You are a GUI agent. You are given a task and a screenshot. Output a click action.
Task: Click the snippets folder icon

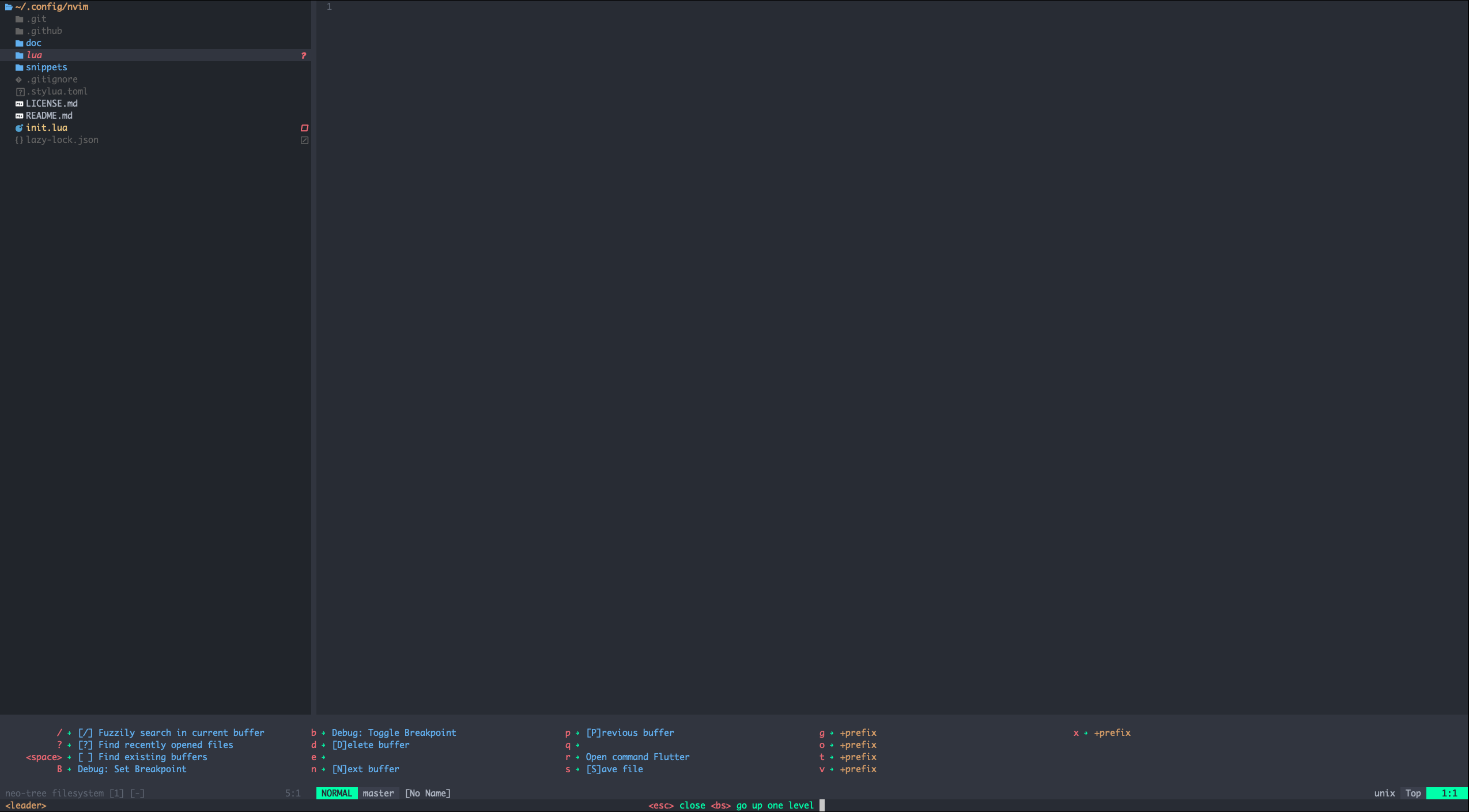[19, 67]
